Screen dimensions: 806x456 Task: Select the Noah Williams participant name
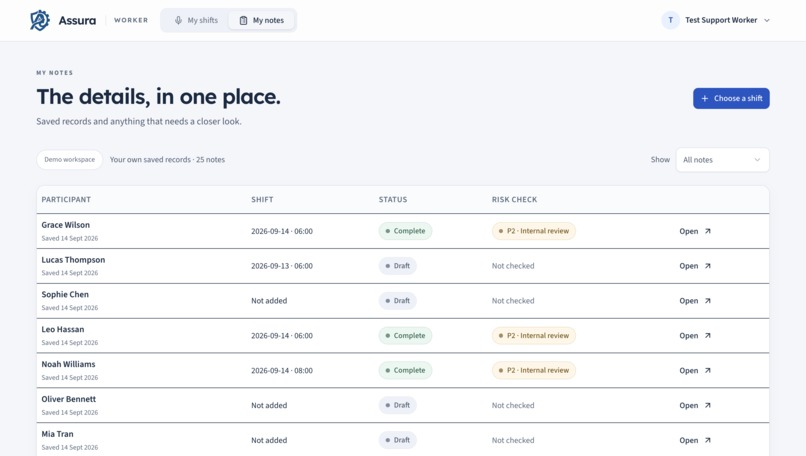pos(68,364)
